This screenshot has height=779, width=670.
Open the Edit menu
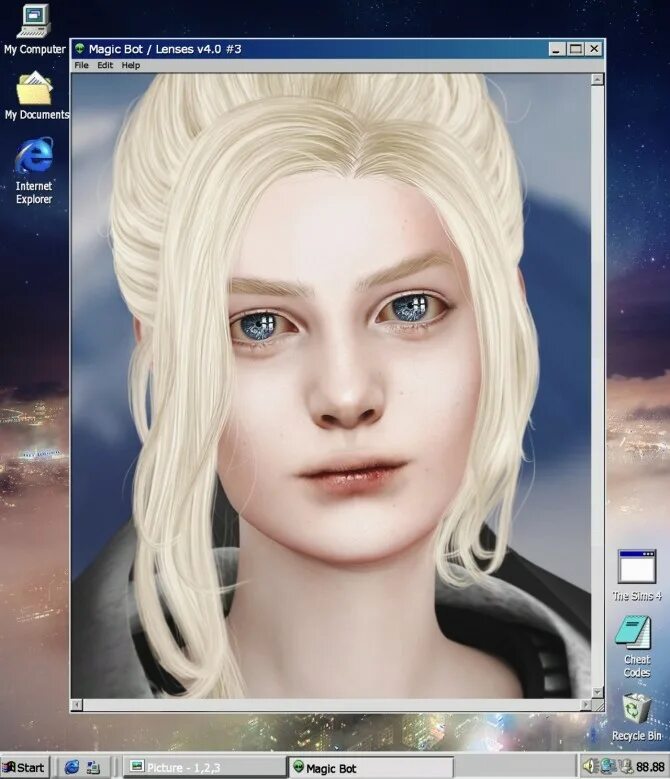(x=105, y=65)
